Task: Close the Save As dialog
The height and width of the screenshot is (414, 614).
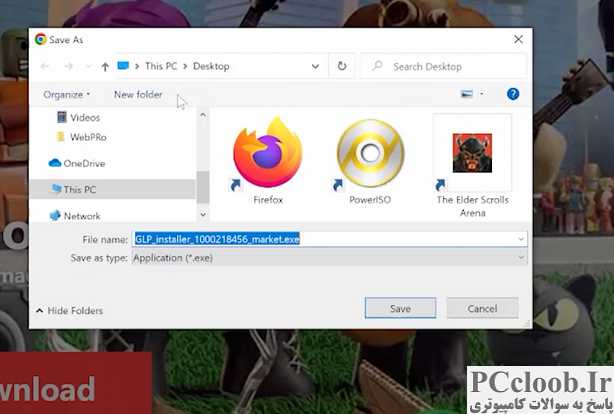Action: click(518, 39)
